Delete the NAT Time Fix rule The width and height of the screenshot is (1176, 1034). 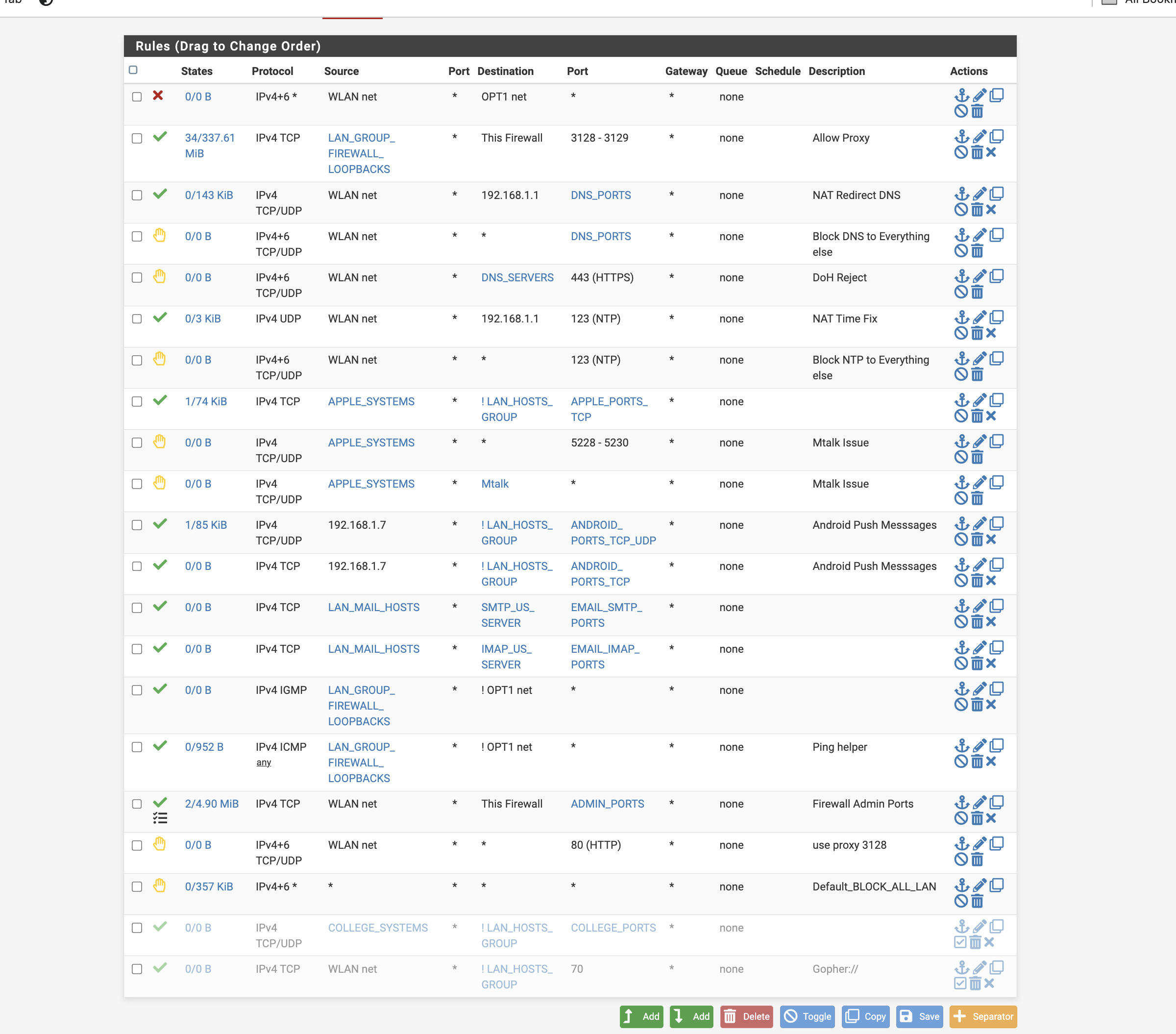[x=978, y=333]
